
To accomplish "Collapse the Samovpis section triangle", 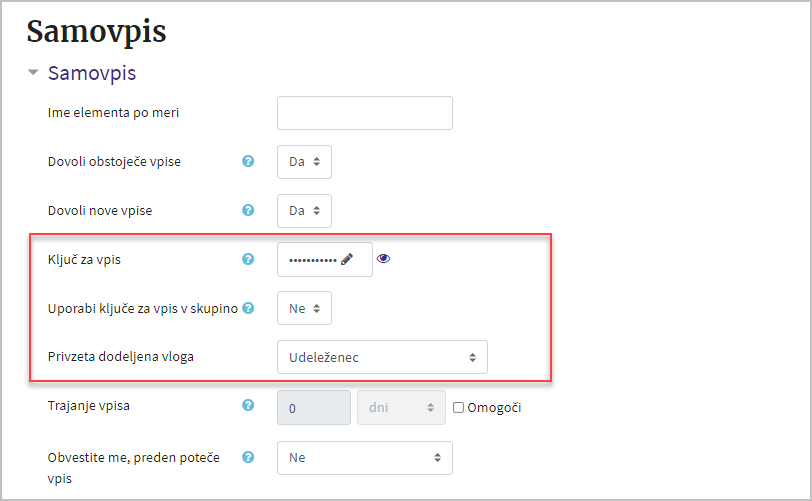I will [x=33, y=73].
